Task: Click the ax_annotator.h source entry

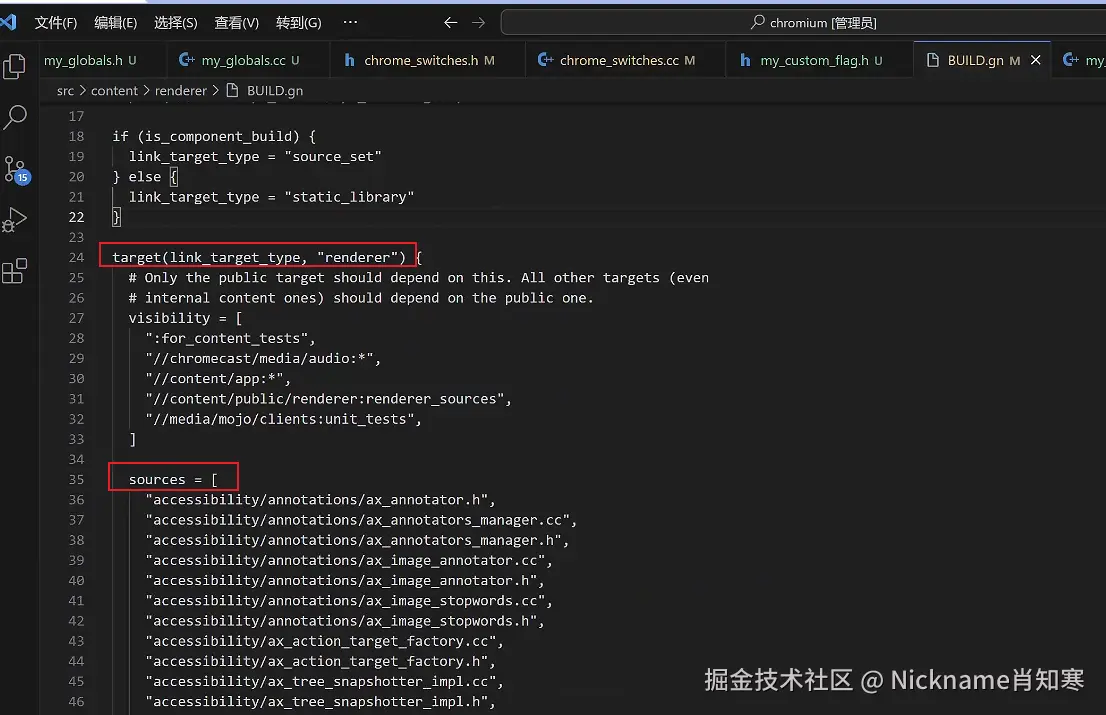Action: (320, 500)
